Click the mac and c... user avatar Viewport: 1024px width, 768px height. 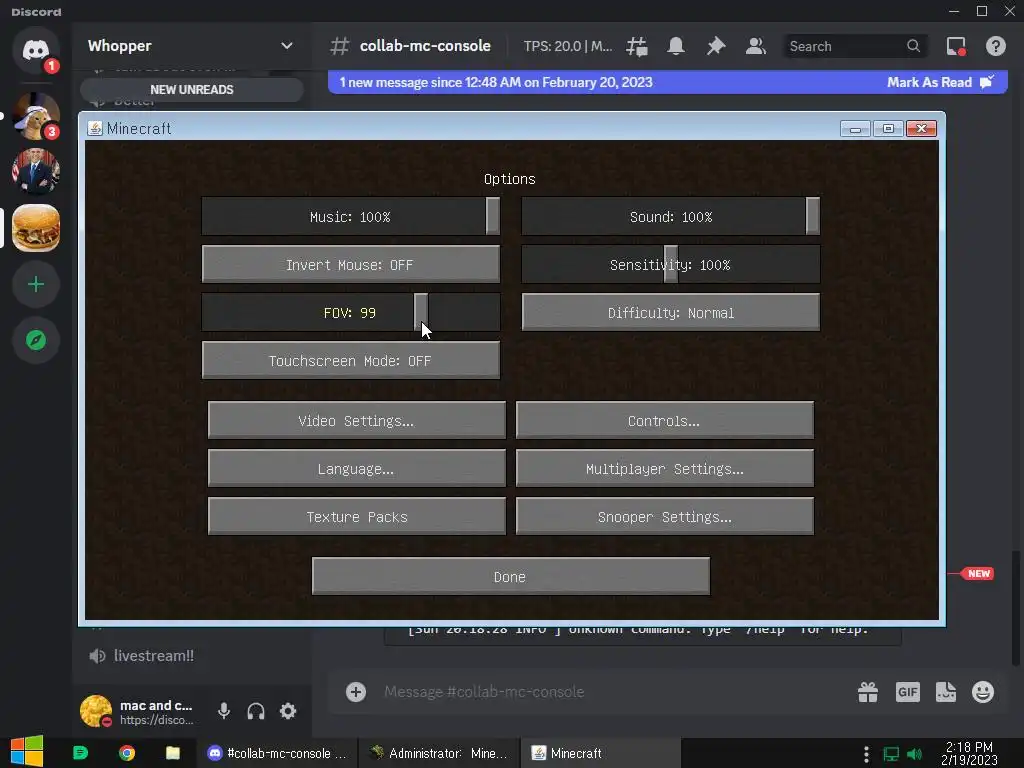coord(96,711)
